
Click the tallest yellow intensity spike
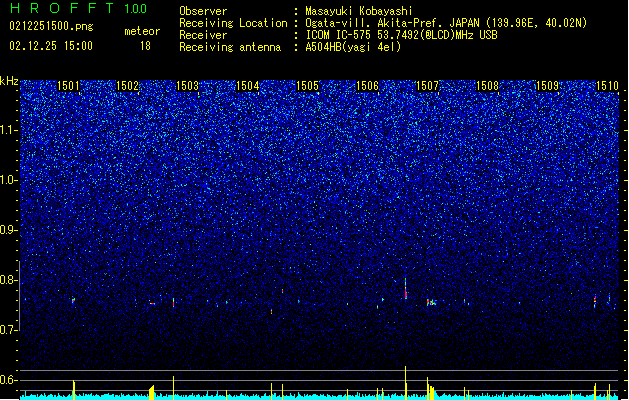click(406, 383)
